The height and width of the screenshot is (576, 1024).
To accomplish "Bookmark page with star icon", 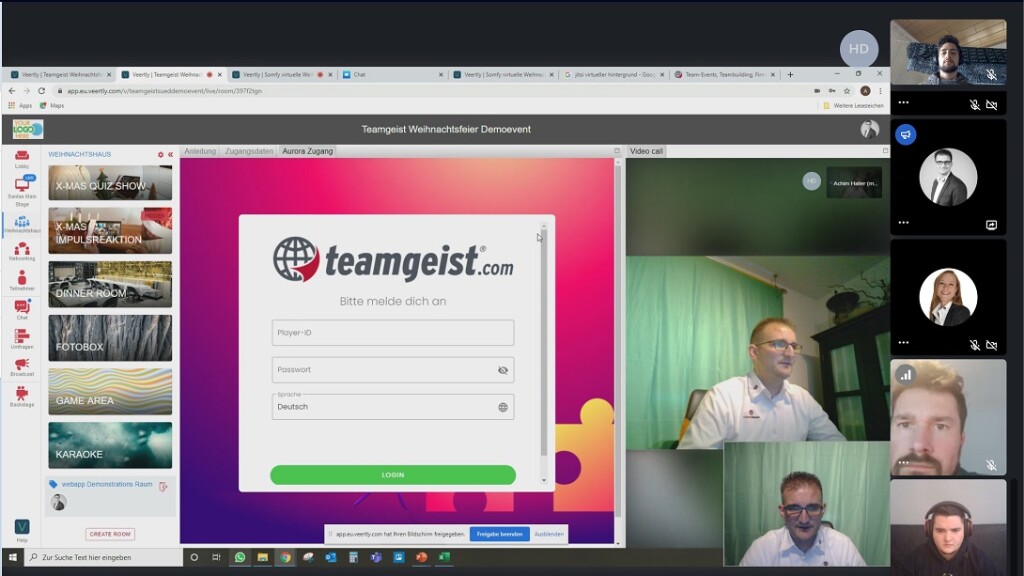I will tap(847, 91).
